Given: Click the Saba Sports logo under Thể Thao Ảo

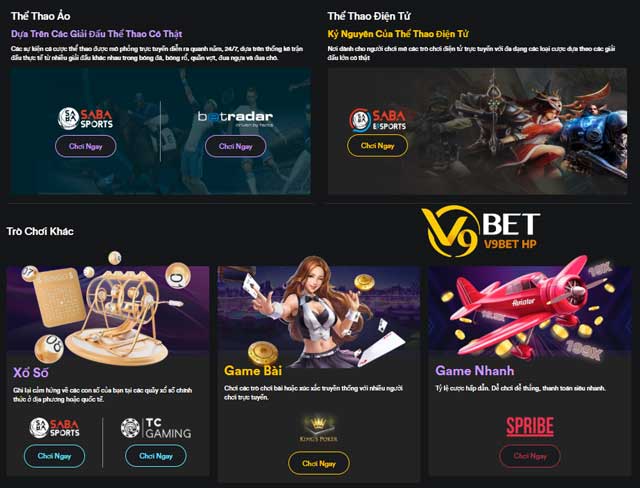Looking at the screenshot, I should pyautogui.click(x=85, y=119).
